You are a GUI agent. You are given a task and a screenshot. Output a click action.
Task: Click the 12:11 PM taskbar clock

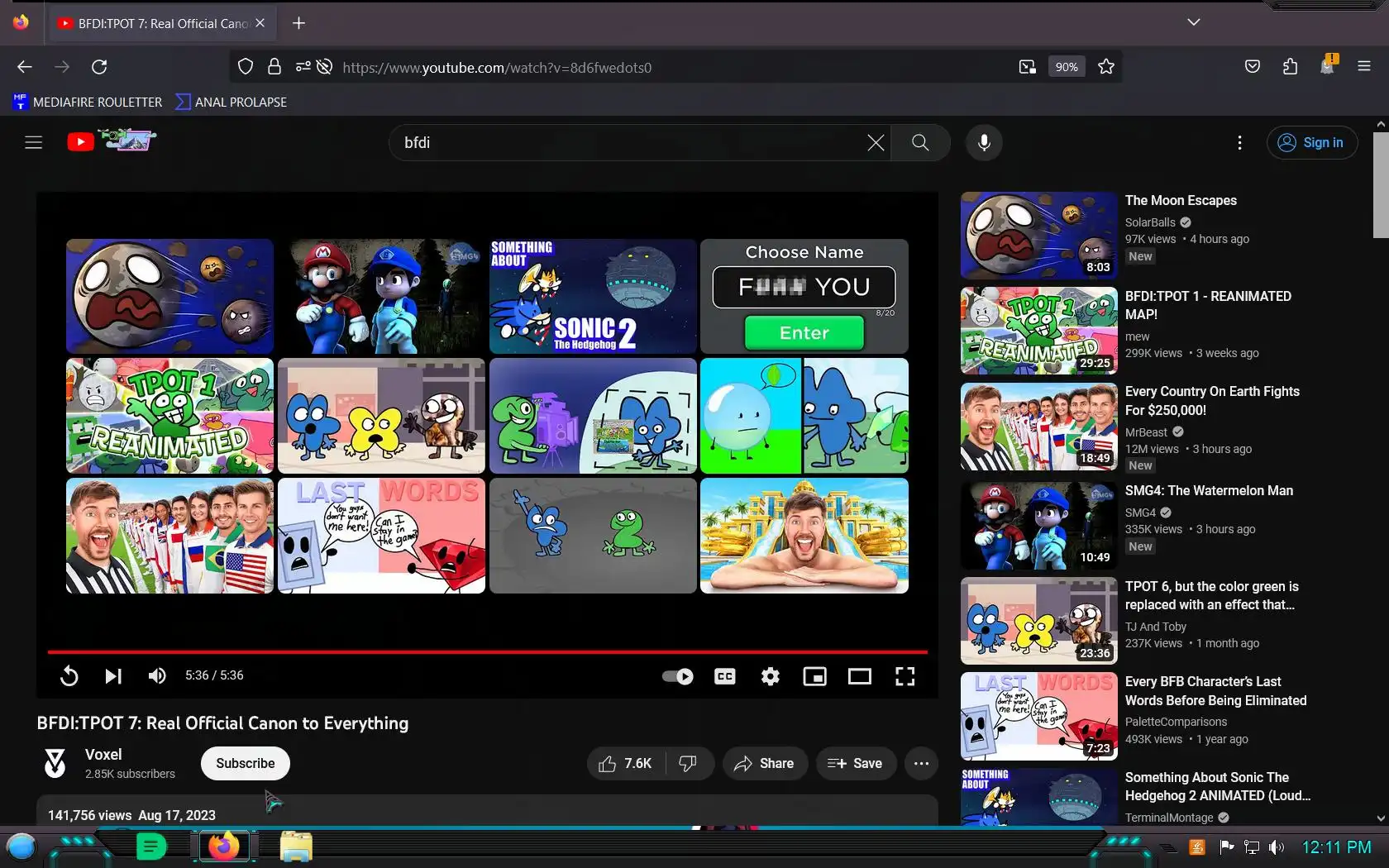tap(1337, 847)
